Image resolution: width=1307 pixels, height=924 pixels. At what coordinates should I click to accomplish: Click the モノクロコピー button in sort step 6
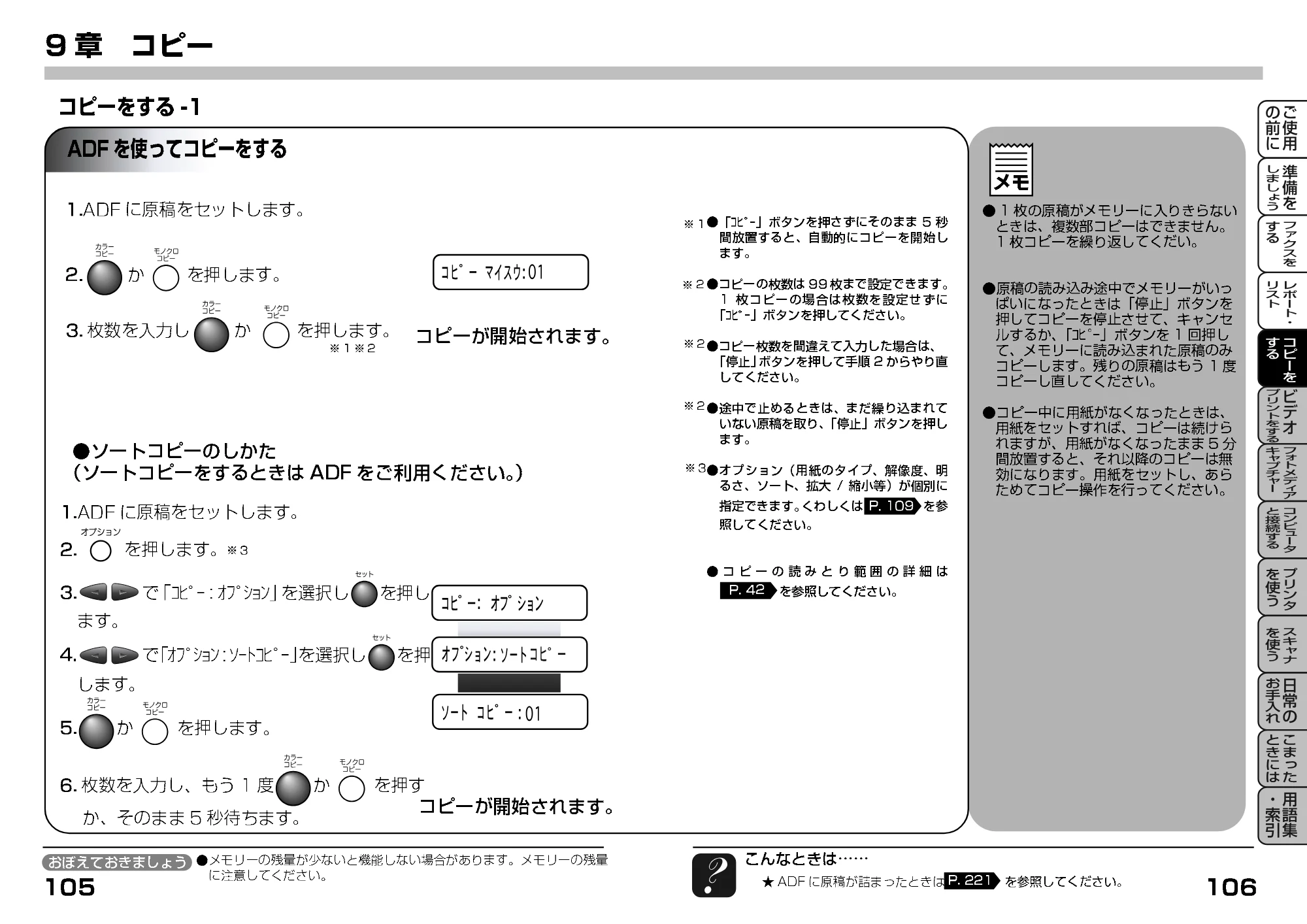click(x=351, y=789)
